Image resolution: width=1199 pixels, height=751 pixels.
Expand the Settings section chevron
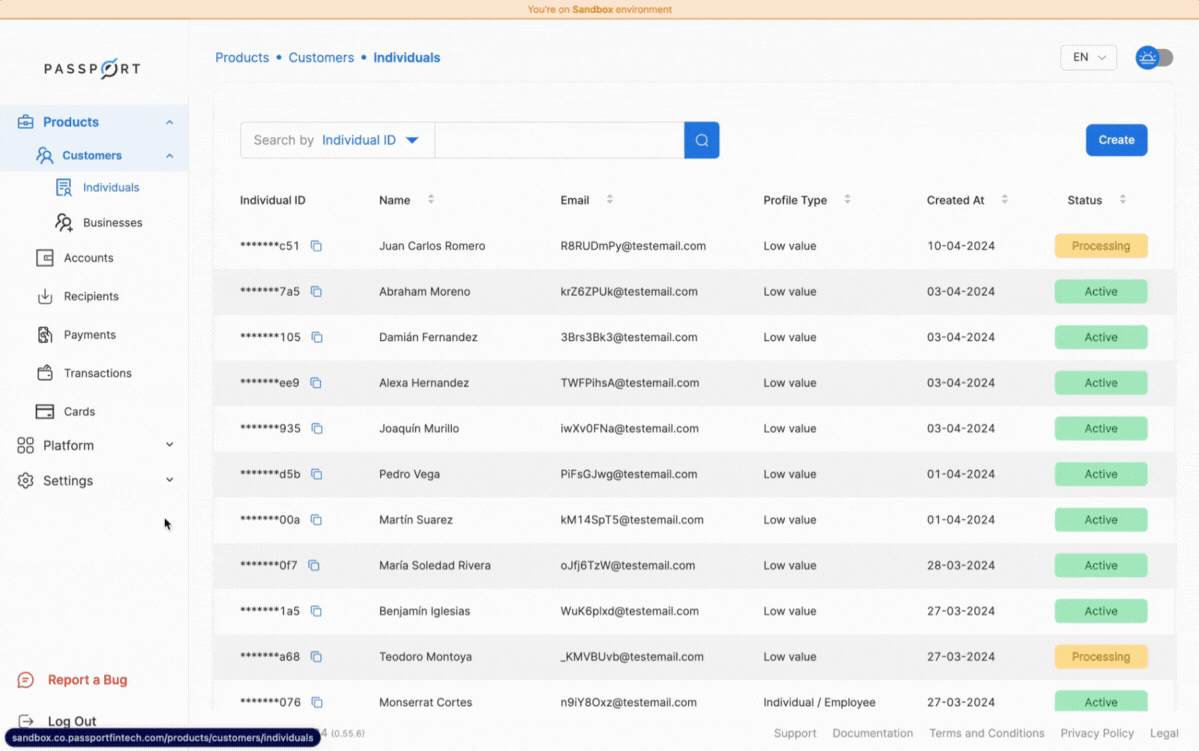point(169,480)
